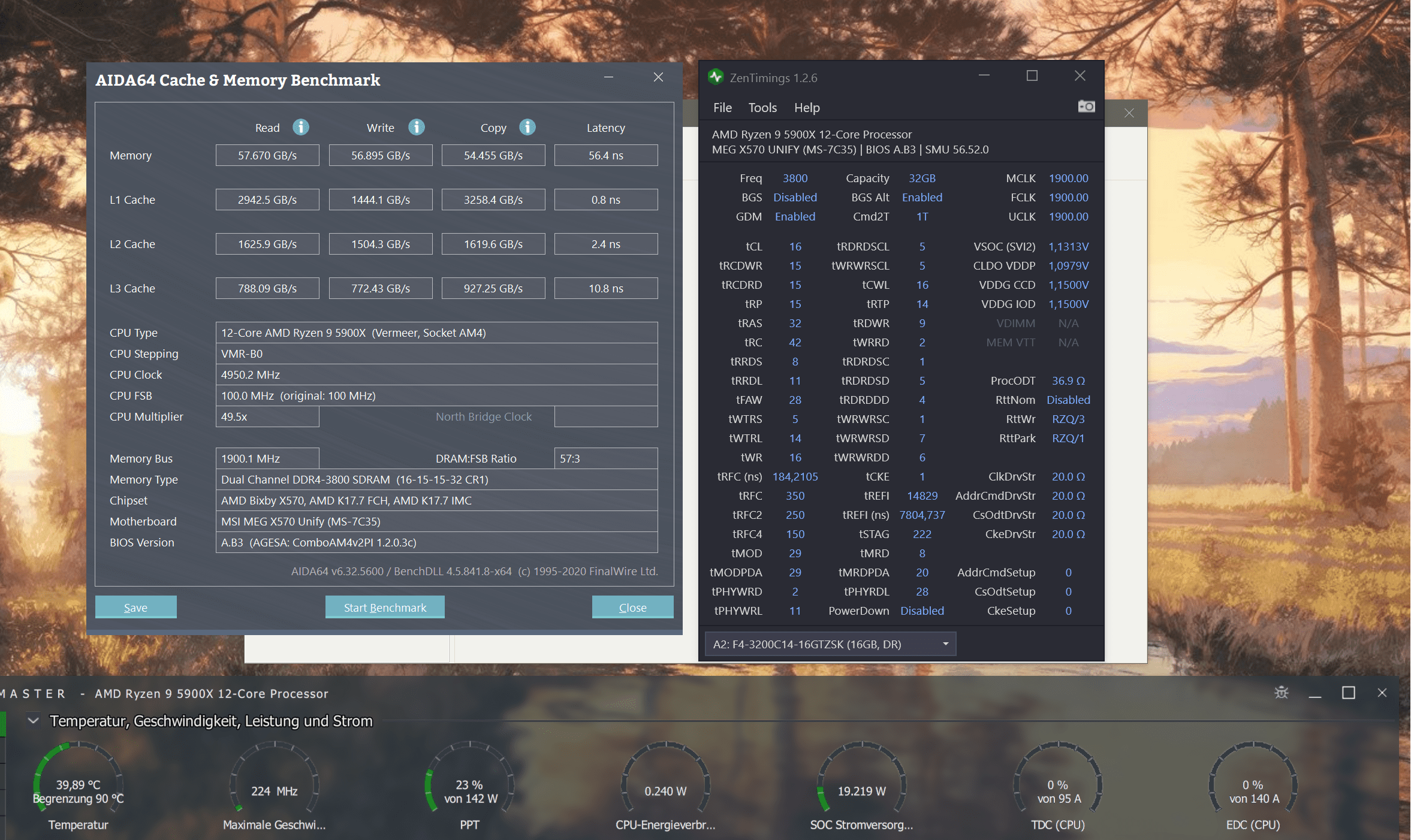Image resolution: width=1411 pixels, height=840 pixels.
Task: Click the RttPark value RZQ/1
Action: click(1068, 438)
